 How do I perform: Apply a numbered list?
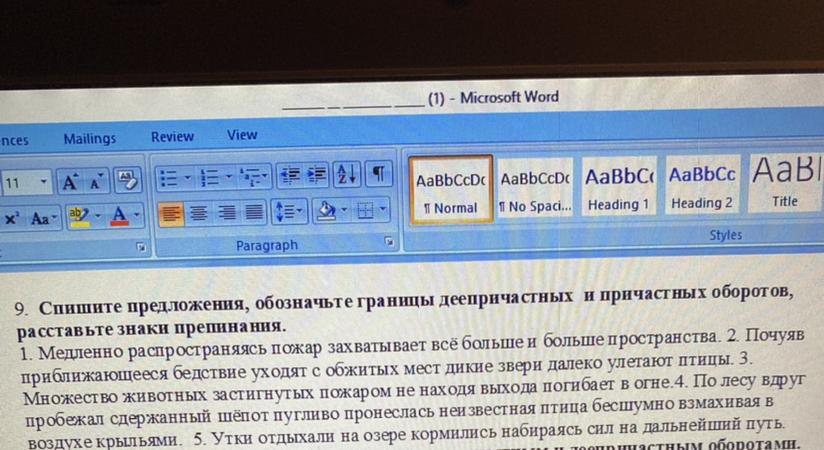coord(210,178)
